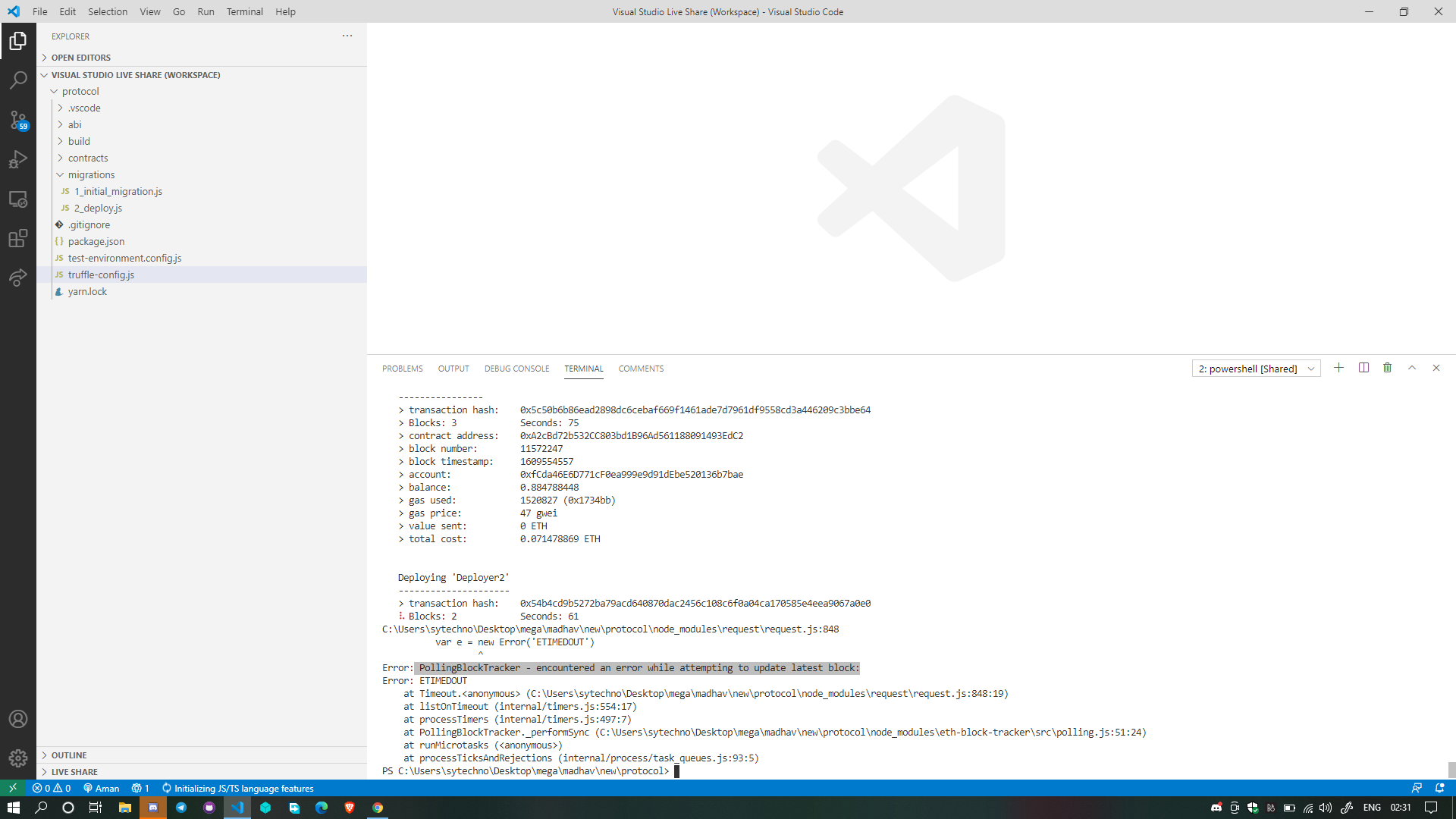Switch to the Debug Console tab
The width and height of the screenshot is (1456, 819).
[517, 369]
